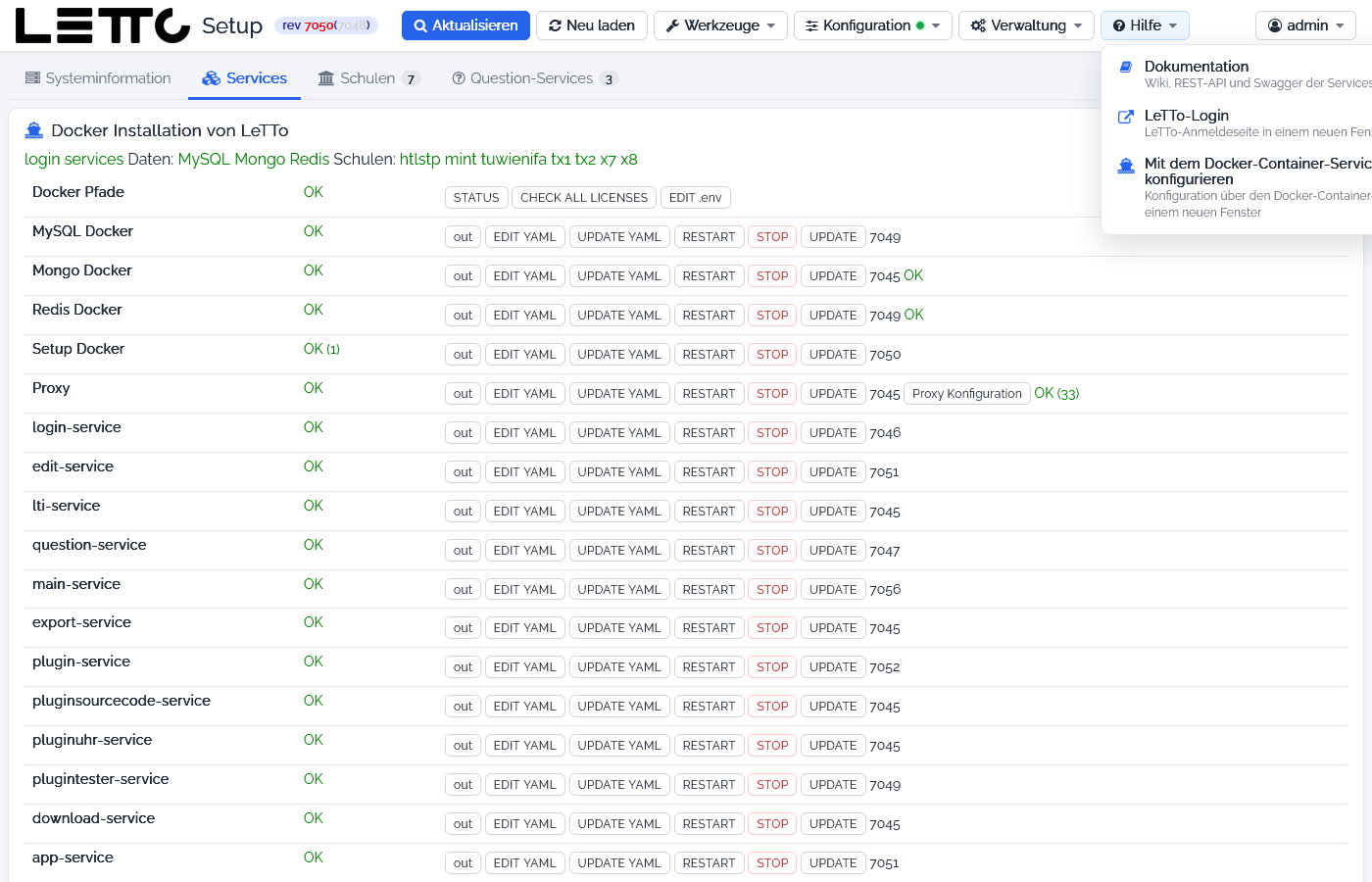Open Proxy Konfiguration button

(966, 394)
